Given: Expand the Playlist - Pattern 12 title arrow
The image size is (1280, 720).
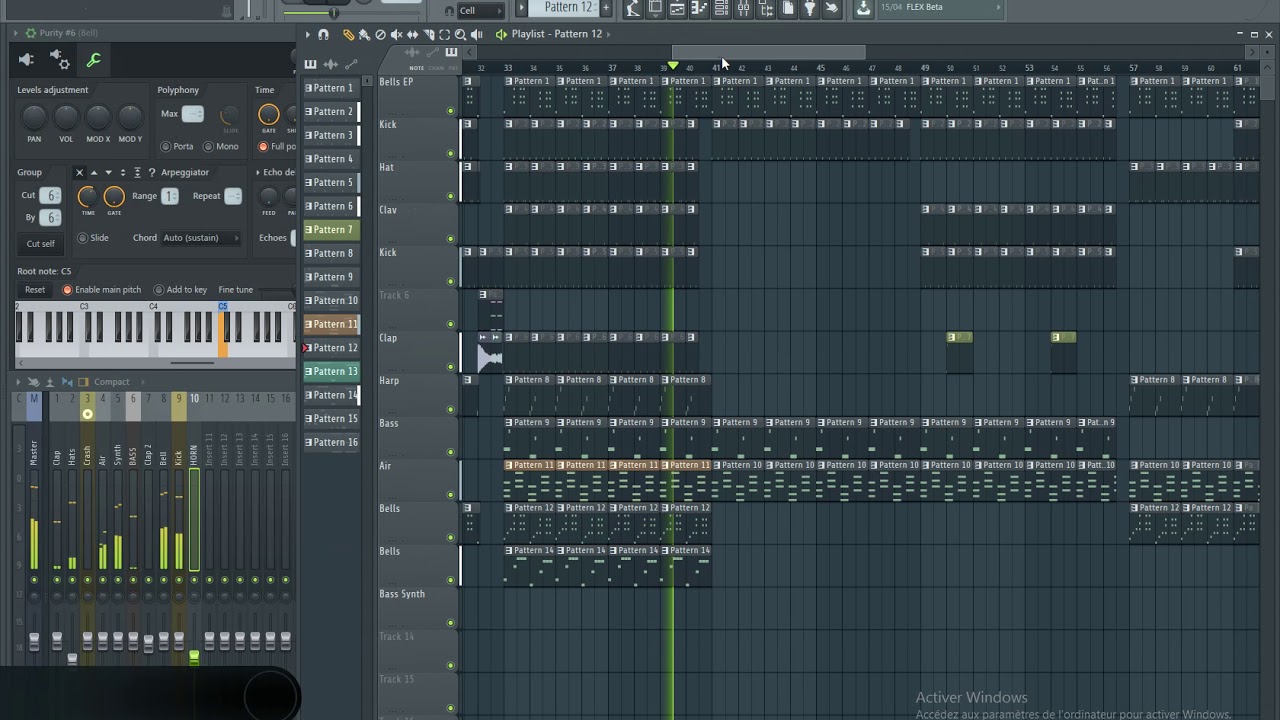Looking at the screenshot, I should pyautogui.click(x=608, y=34).
